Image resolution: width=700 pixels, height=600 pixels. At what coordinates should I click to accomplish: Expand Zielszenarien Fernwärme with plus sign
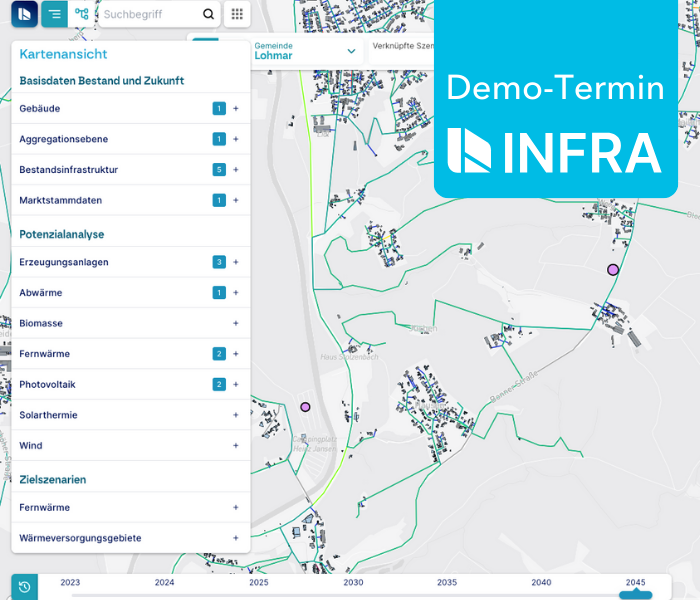(x=236, y=508)
